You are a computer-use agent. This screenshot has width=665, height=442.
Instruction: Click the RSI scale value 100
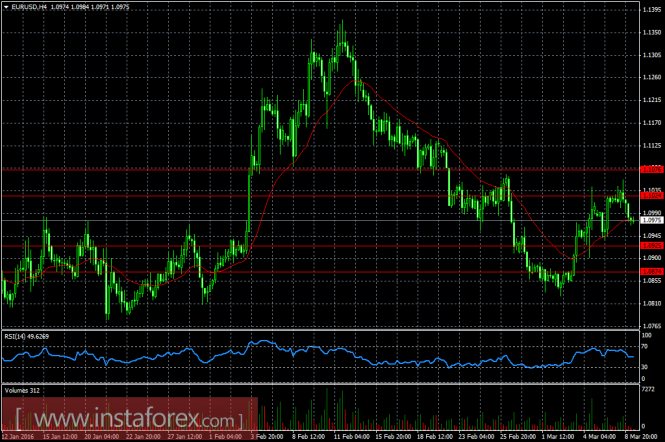(646, 336)
